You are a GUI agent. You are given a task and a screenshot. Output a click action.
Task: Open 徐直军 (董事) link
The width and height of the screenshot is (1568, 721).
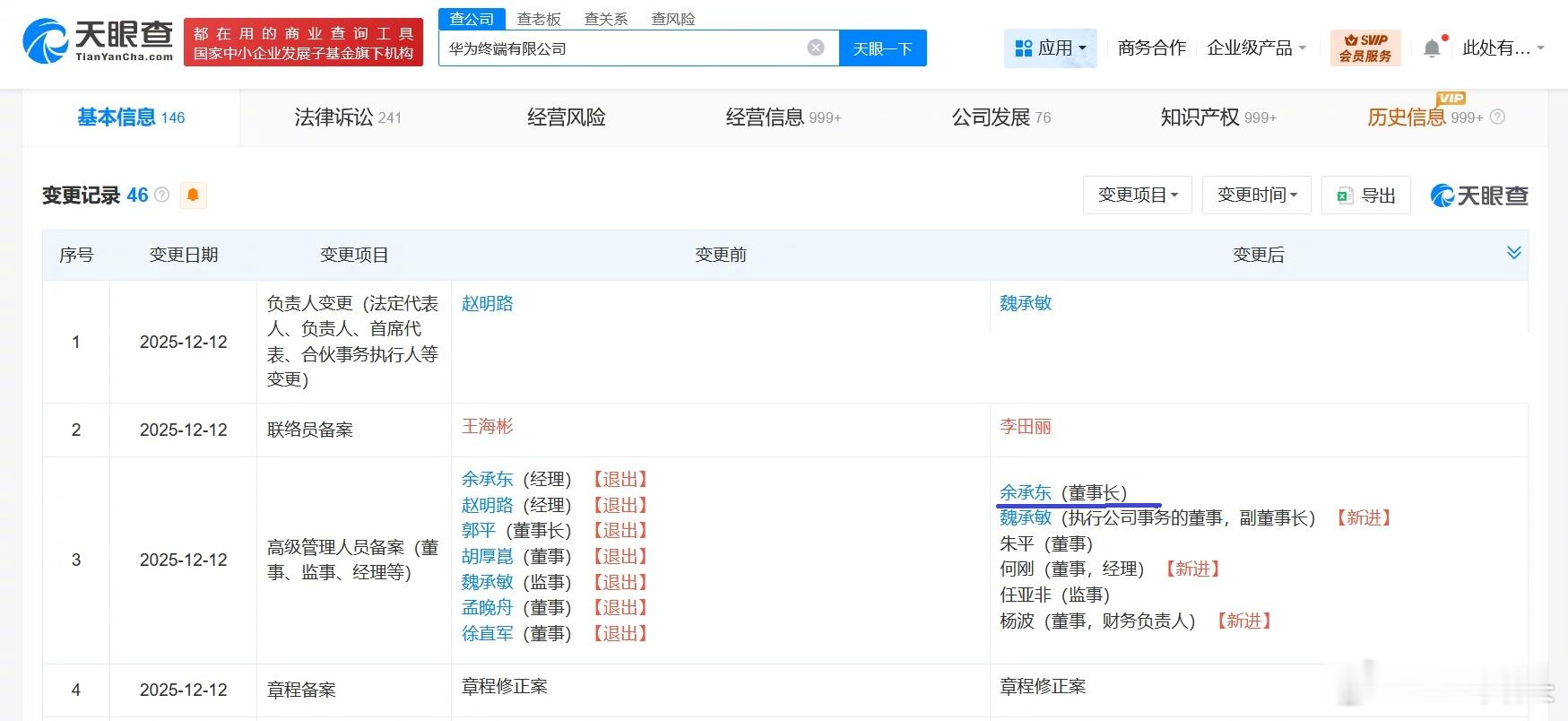(488, 633)
